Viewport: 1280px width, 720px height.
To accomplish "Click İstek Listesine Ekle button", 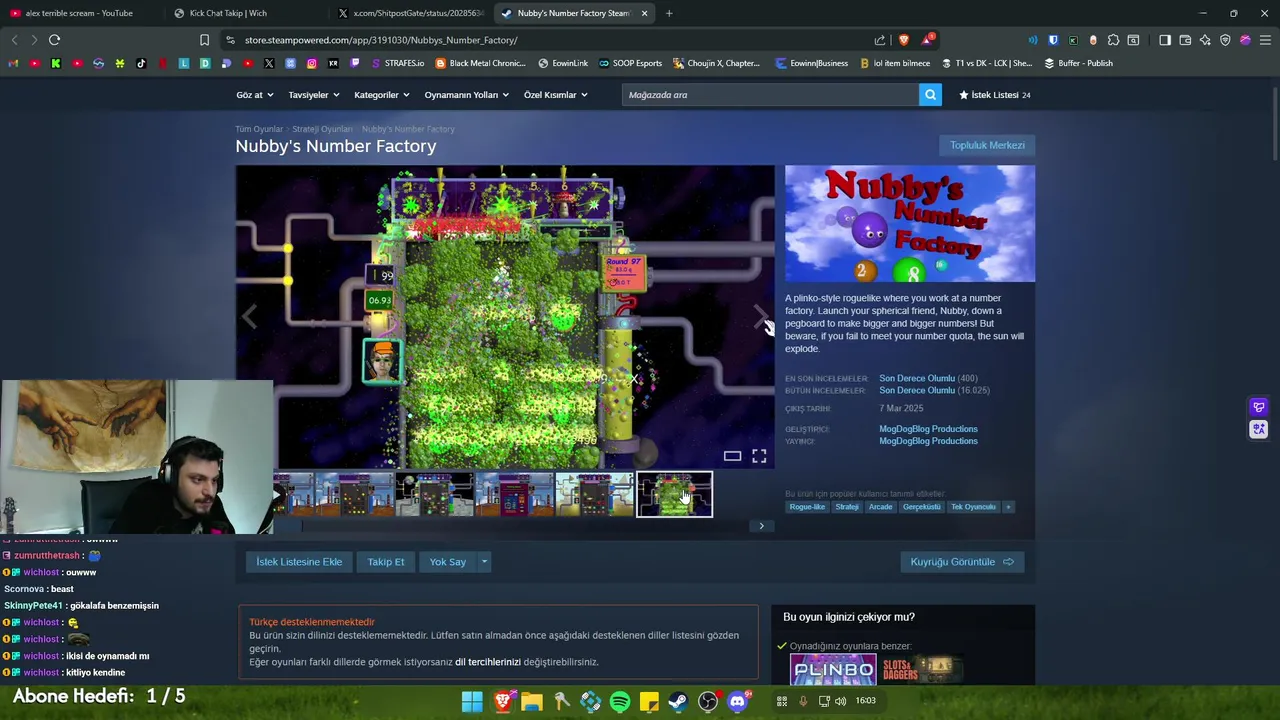I will click(x=299, y=562).
